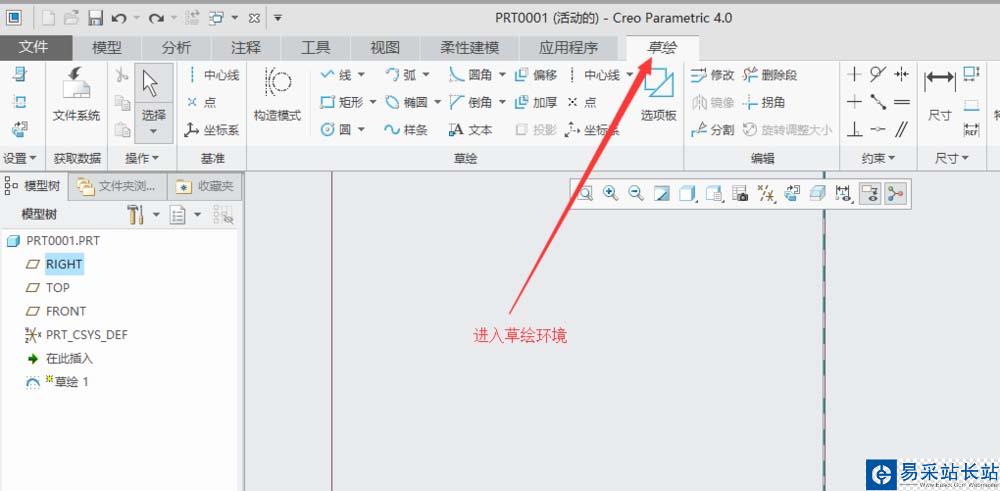Select 草绘 1 sketch feature in model tree

tap(71, 382)
